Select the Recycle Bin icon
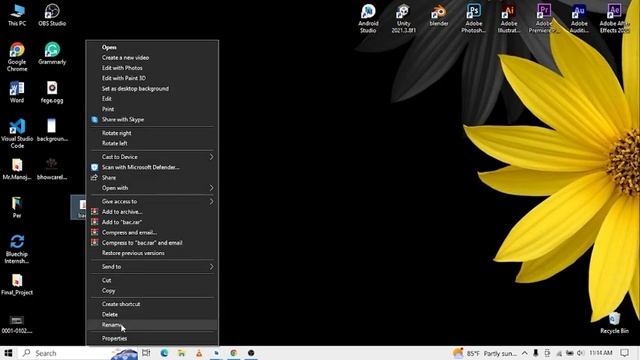Viewport: 640px width, 360px height. click(x=614, y=322)
